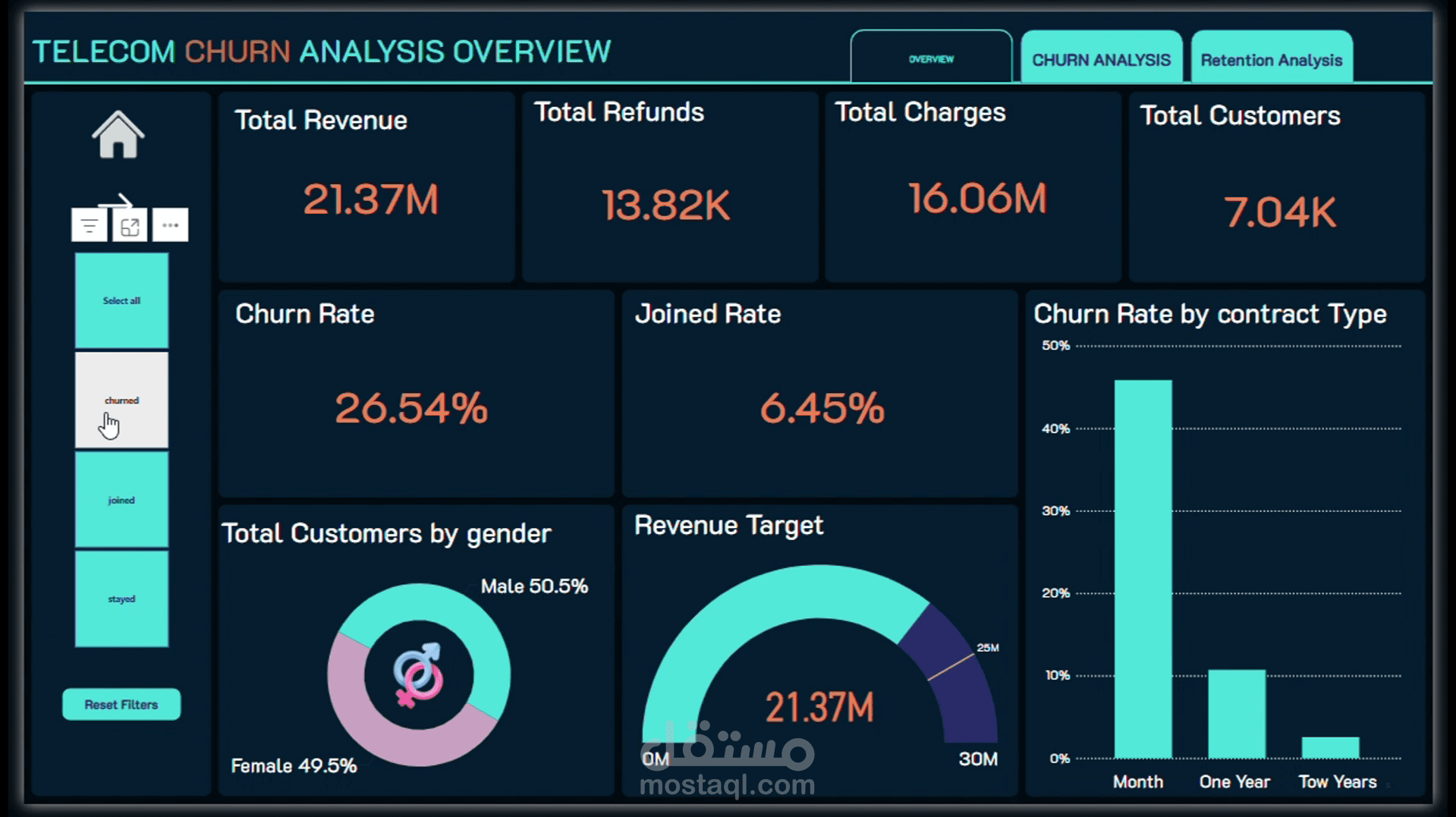The width and height of the screenshot is (1456, 817).
Task: Open the filter icon on slicer header
Action: pyautogui.click(x=90, y=225)
